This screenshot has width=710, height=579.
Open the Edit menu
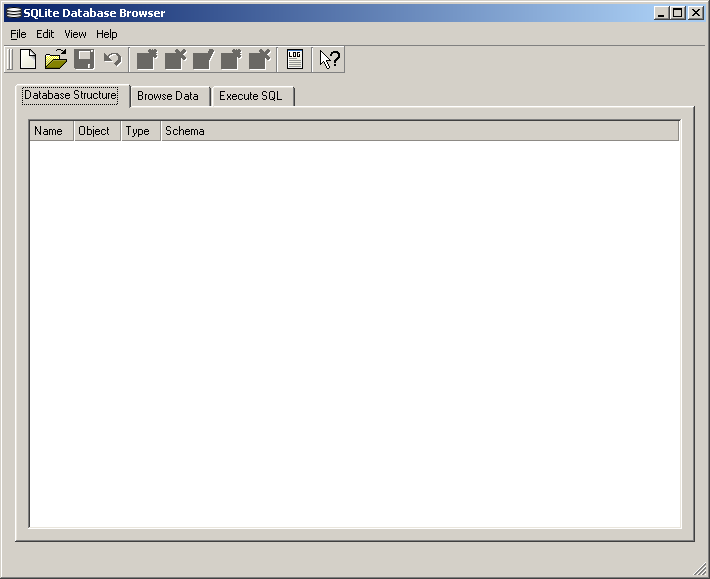(x=45, y=34)
